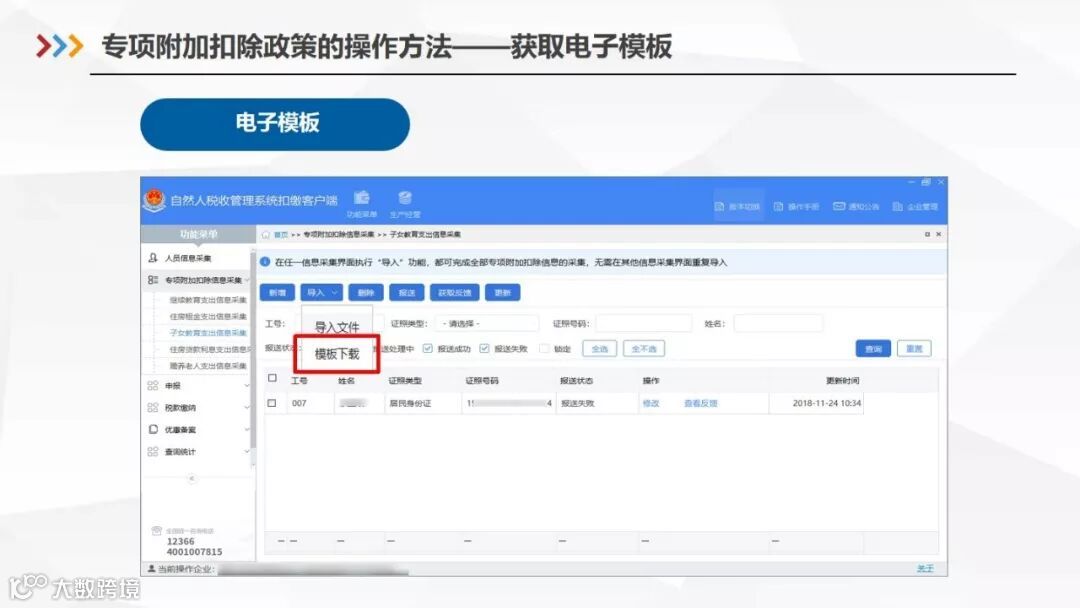This screenshot has height=608, width=1080.
Task: Expand the 税款缴纳 sidebar section
Action: 247,408
